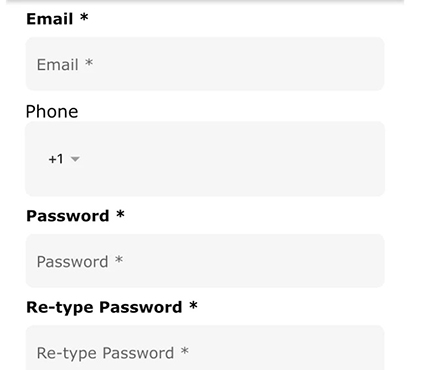Click the asterisk beside the Password label
The width and height of the screenshot is (441, 370).
point(120,214)
